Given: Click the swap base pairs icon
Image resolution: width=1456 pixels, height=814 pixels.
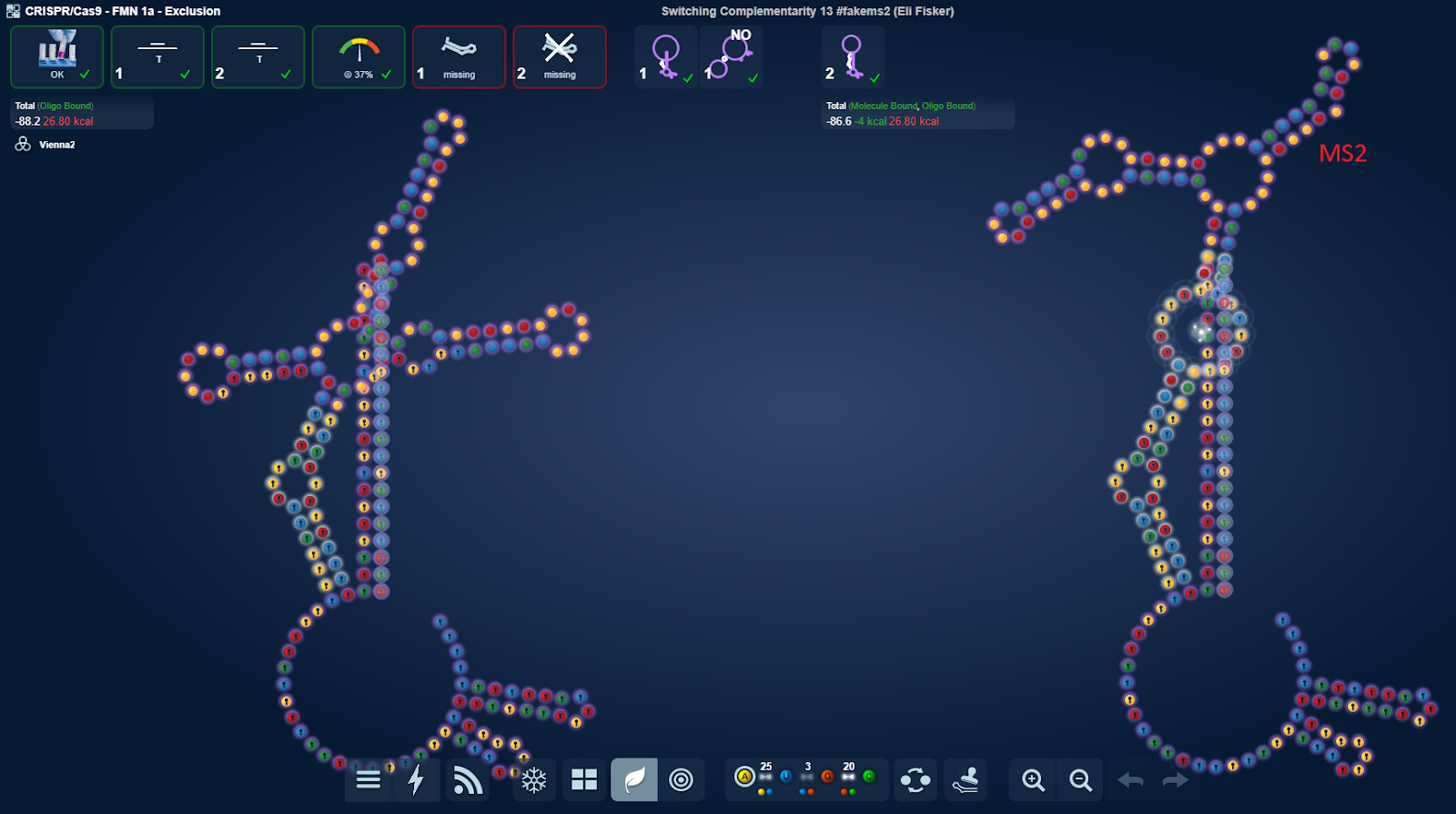Looking at the screenshot, I should point(915,780).
